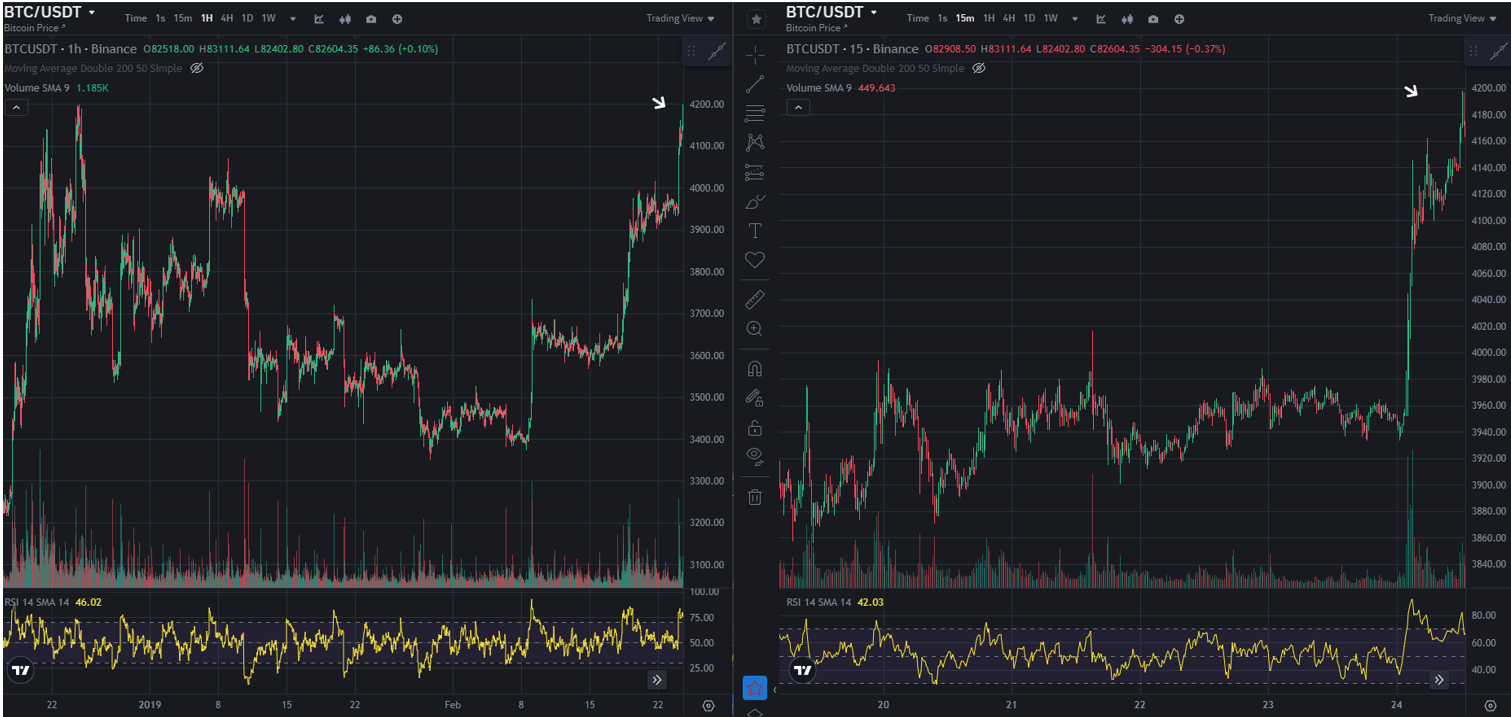The image size is (1511, 717).
Task: Open the heart icons tool
Action: [x=755, y=260]
